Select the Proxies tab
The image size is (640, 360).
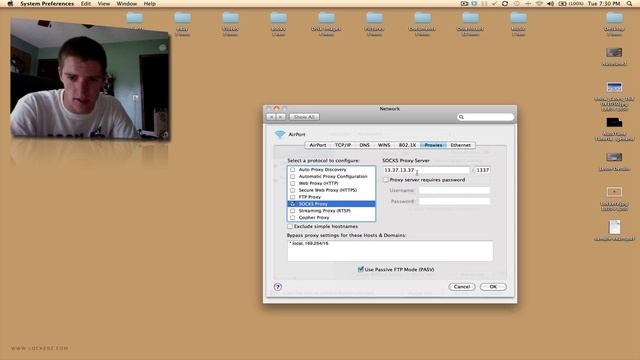(433, 145)
